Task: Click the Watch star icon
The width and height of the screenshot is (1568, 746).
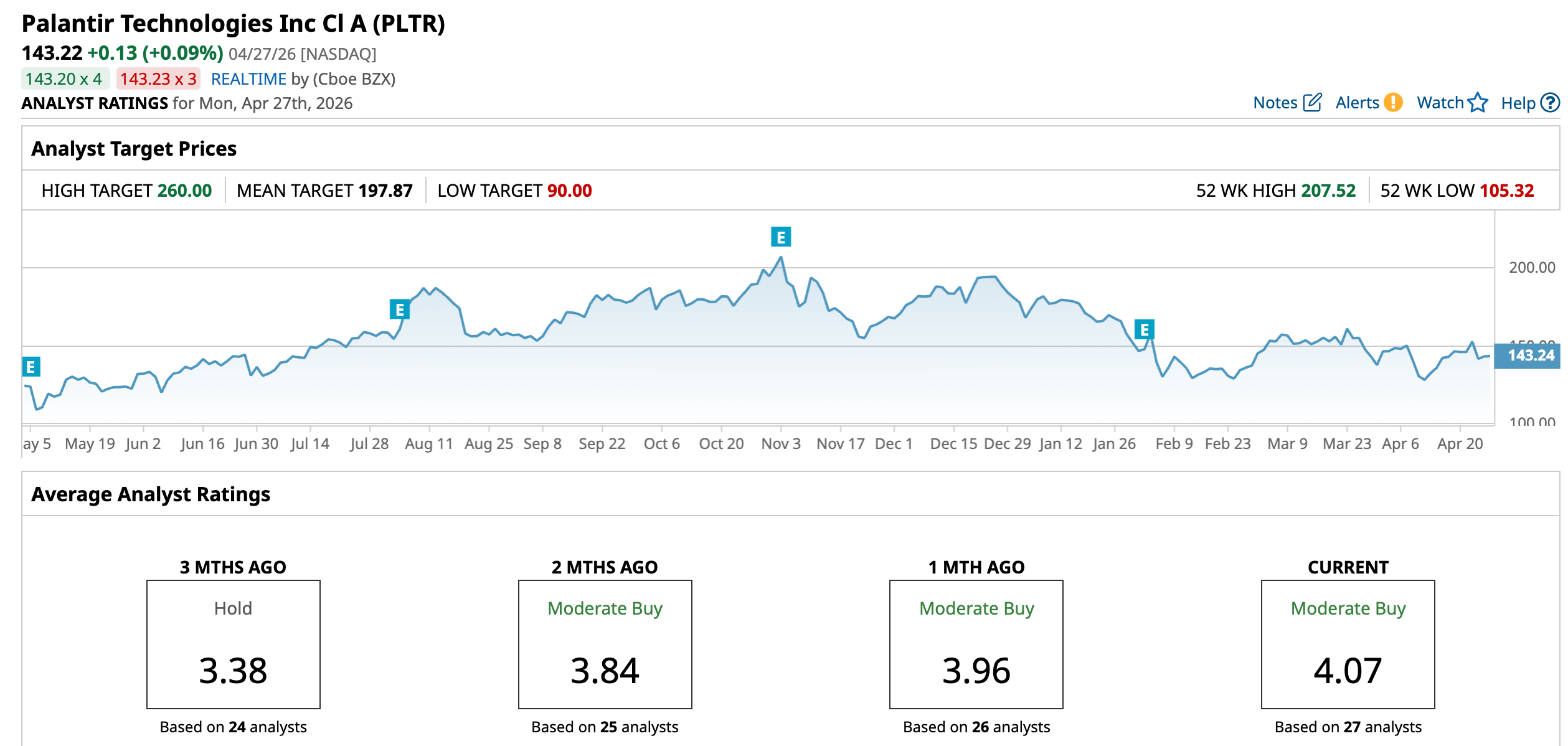Action: pos(1477,102)
